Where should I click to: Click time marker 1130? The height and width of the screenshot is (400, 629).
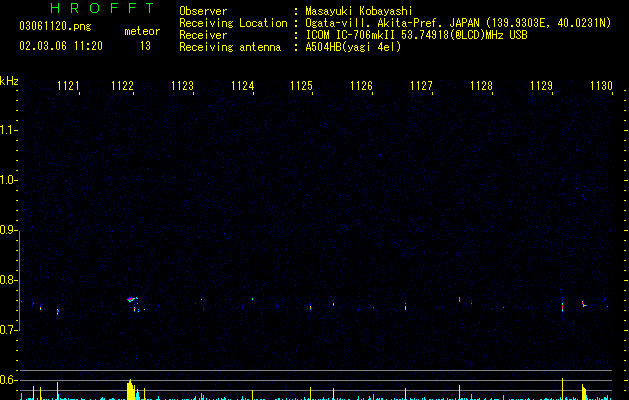click(601, 86)
